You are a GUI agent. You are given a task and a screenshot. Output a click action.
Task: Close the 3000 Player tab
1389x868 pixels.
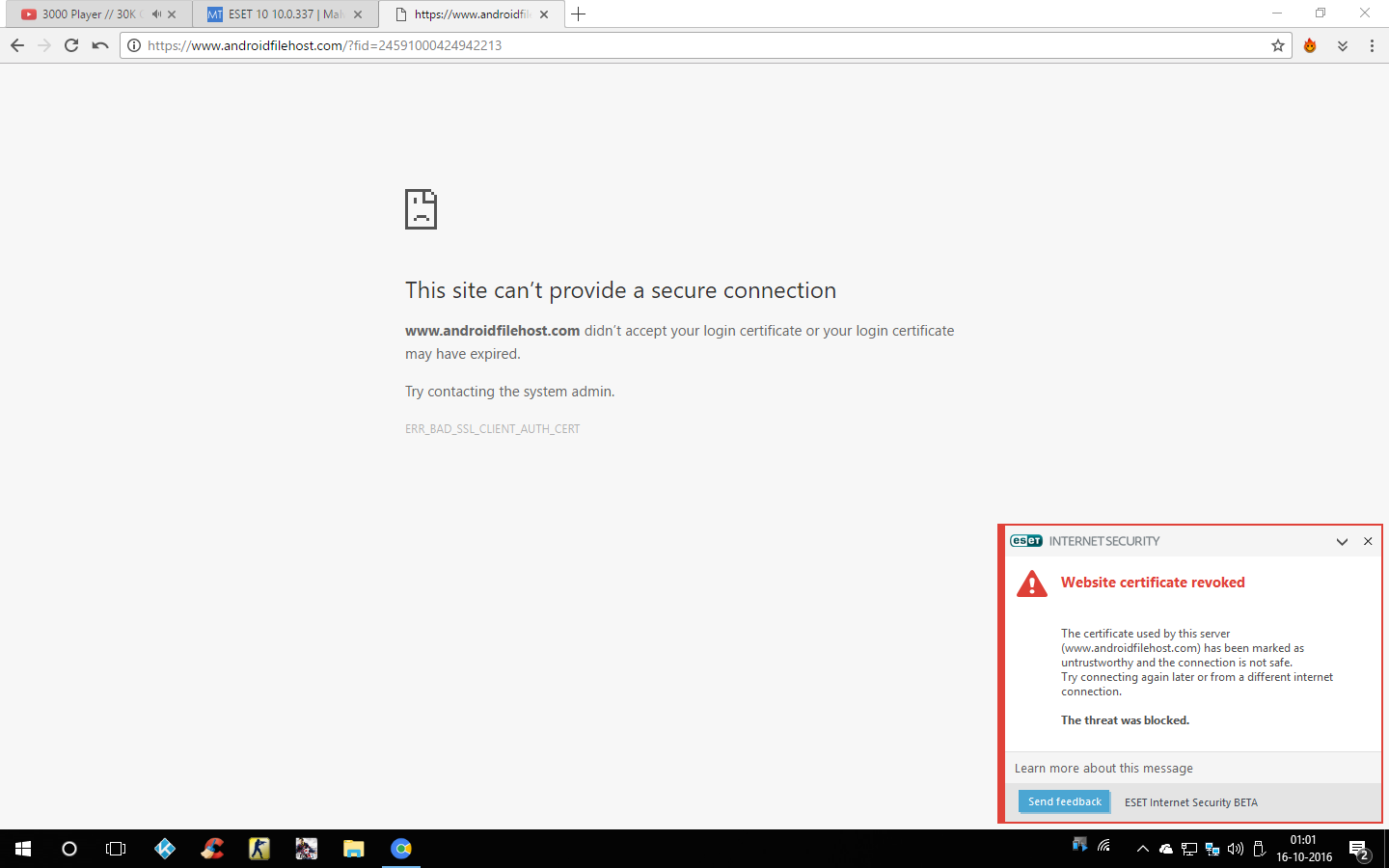[172, 14]
